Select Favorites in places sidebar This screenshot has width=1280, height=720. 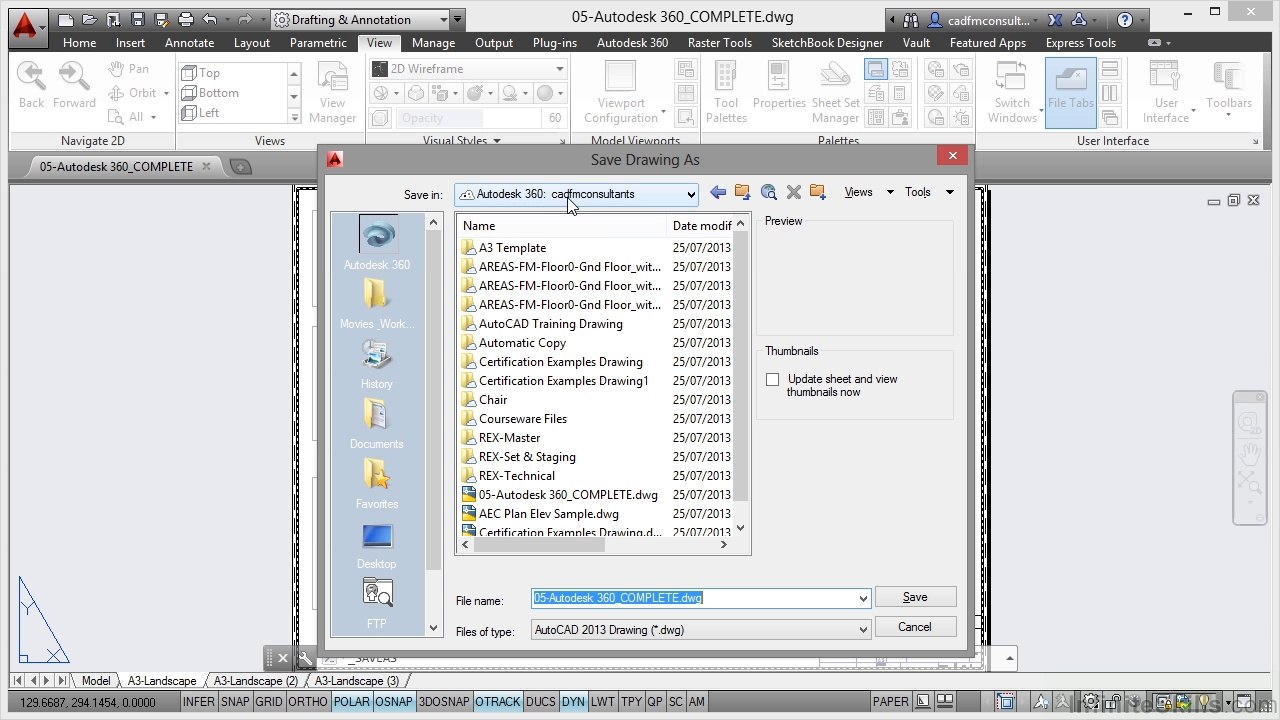point(377,485)
